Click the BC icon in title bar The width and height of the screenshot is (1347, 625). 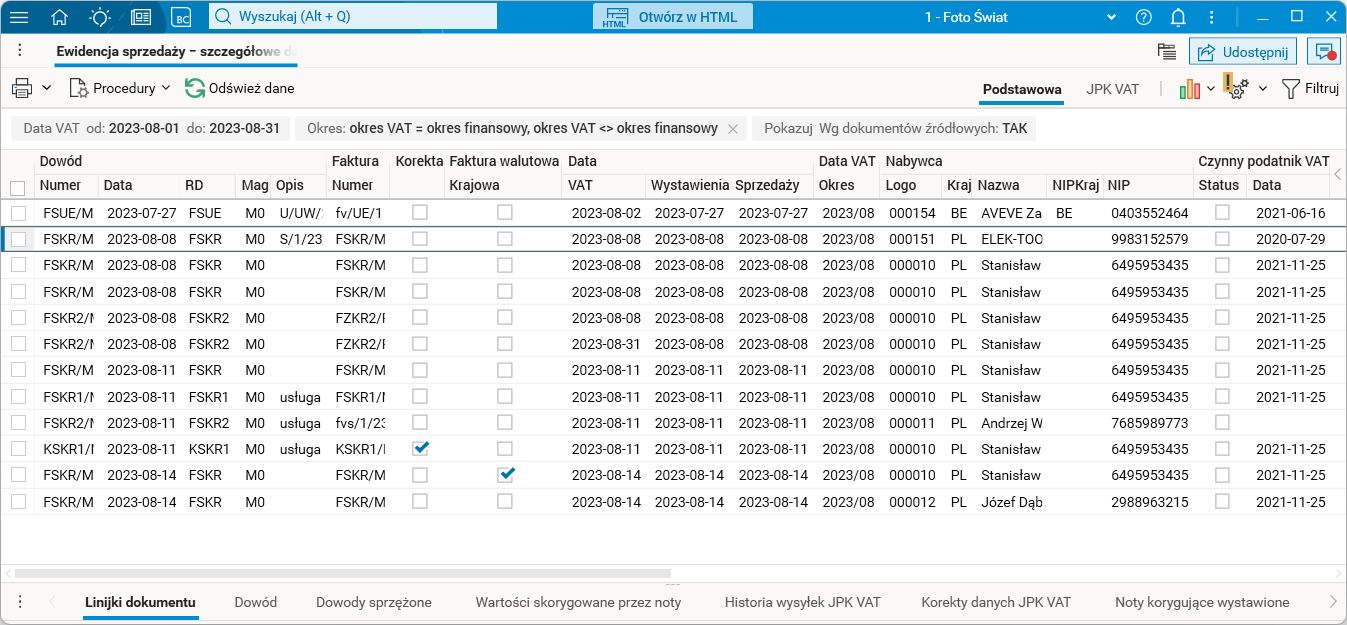coord(181,17)
